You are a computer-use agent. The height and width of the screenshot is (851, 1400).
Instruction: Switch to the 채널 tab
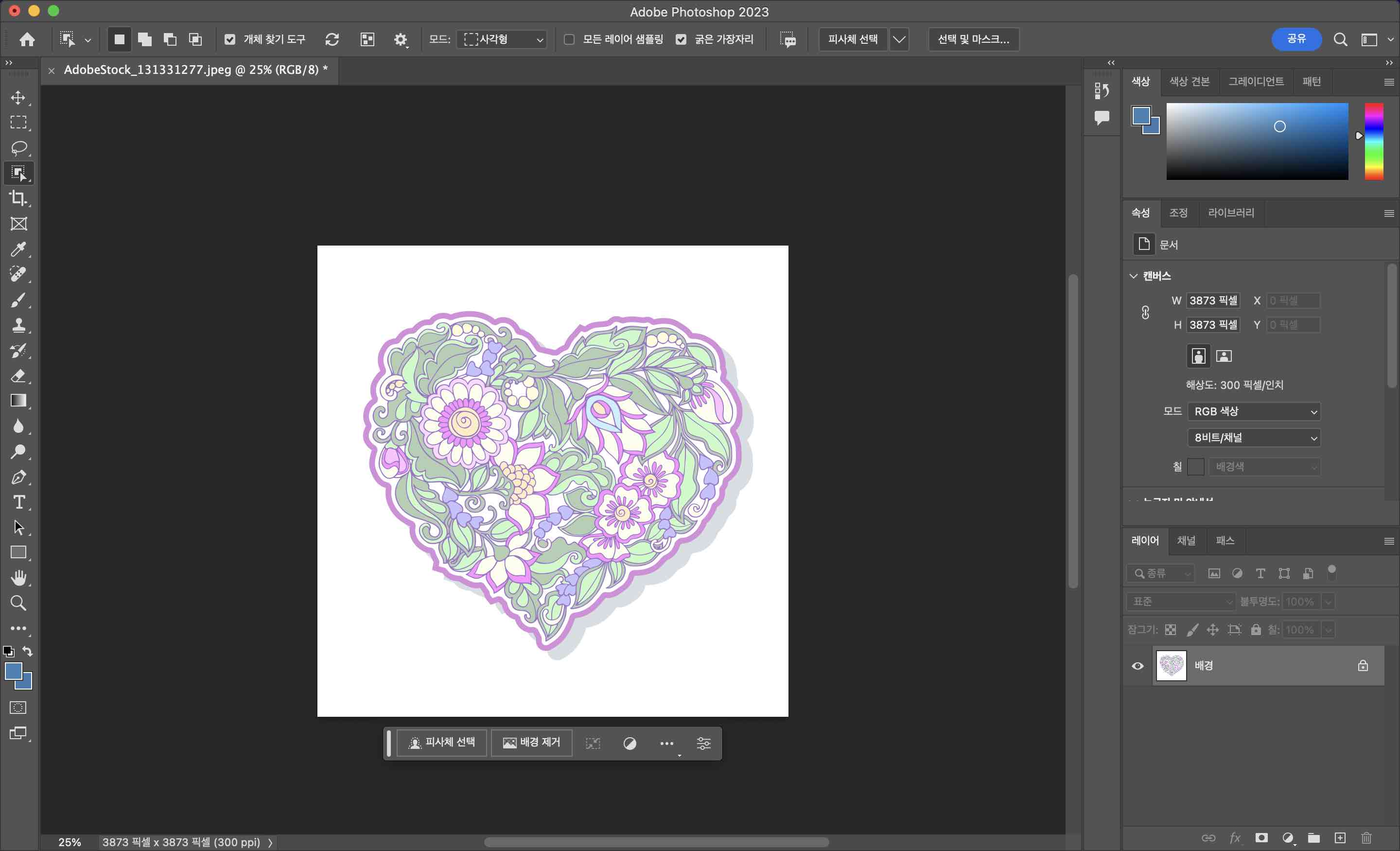coord(1186,541)
